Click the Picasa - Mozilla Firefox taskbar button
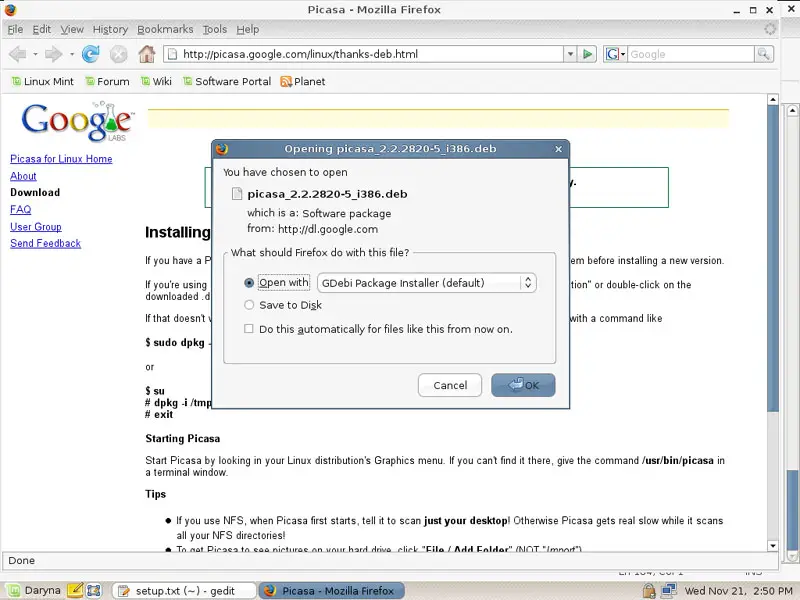The height and width of the screenshot is (600, 800). click(x=332, y=591)
